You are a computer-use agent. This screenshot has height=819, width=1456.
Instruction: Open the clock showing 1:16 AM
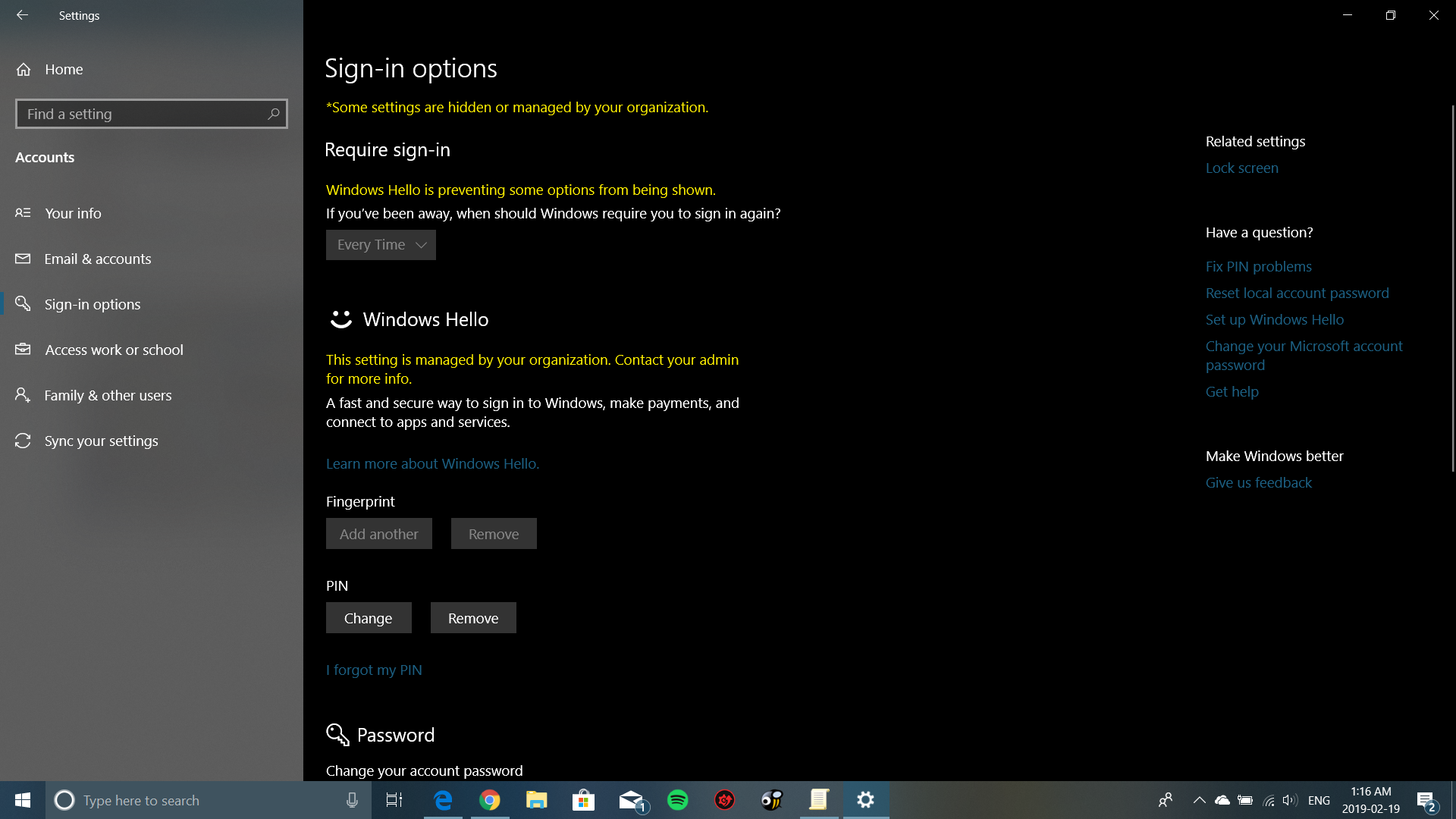coord(1371,800)
